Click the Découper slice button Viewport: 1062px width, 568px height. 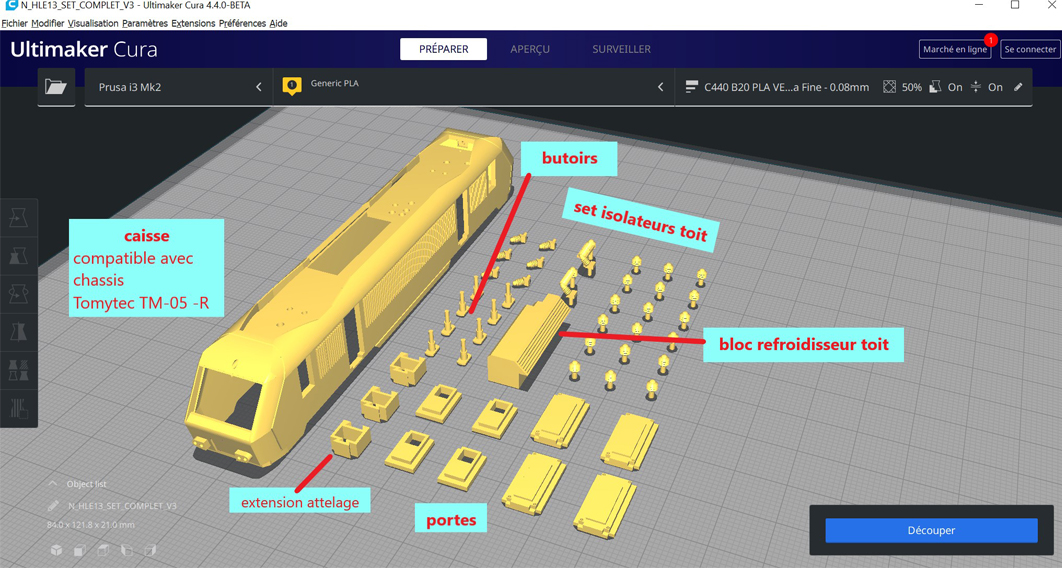(930, 530)
